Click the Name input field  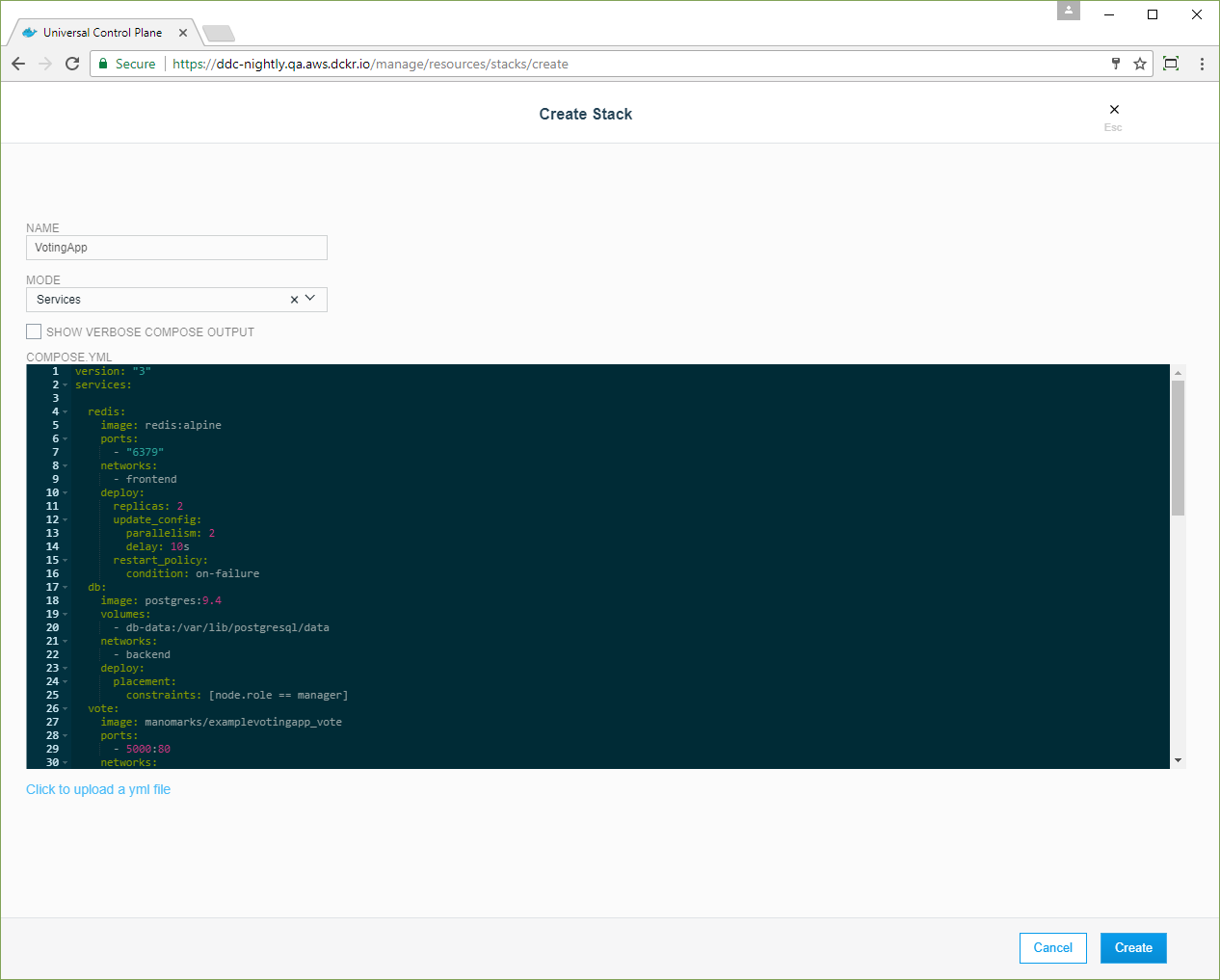click(176, 248)
